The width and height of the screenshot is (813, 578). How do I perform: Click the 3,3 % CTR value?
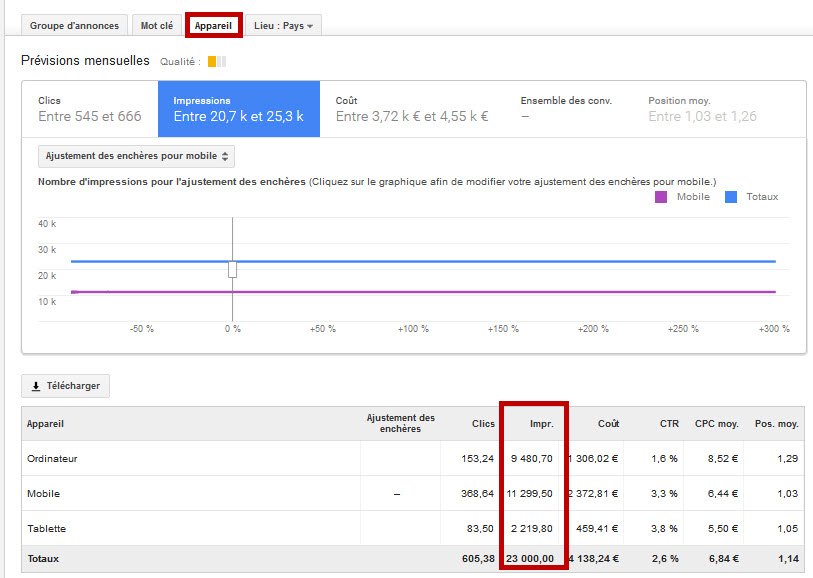[664, 494]
